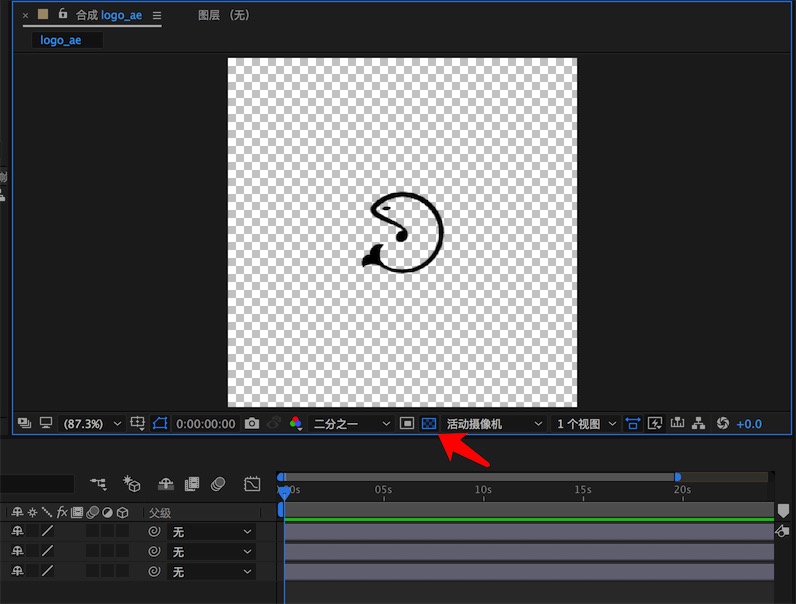
Task: Click the reset exposure icon
Action: pos(723,424)
